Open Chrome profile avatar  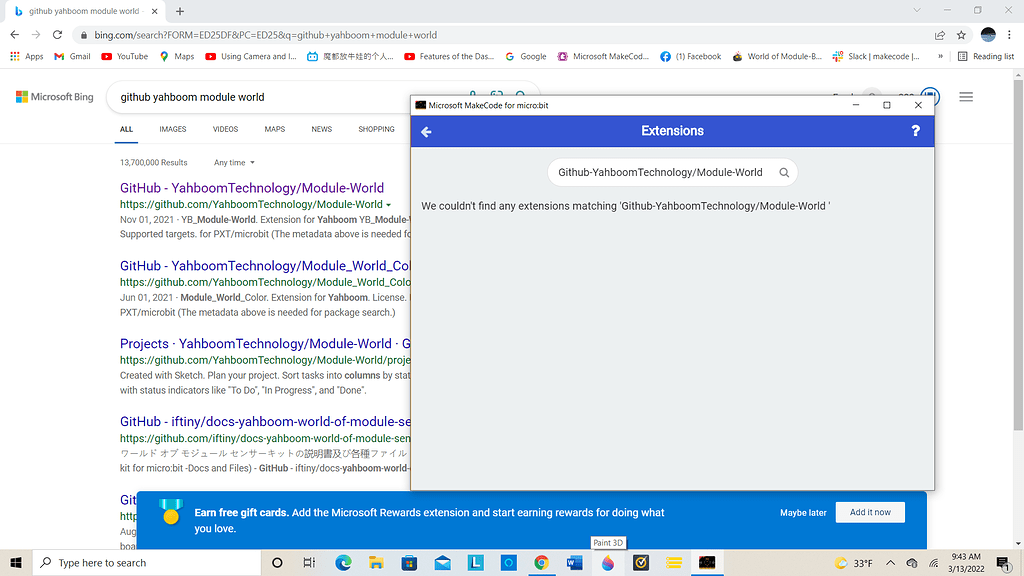pyautogui.click(x=988, y=35)
